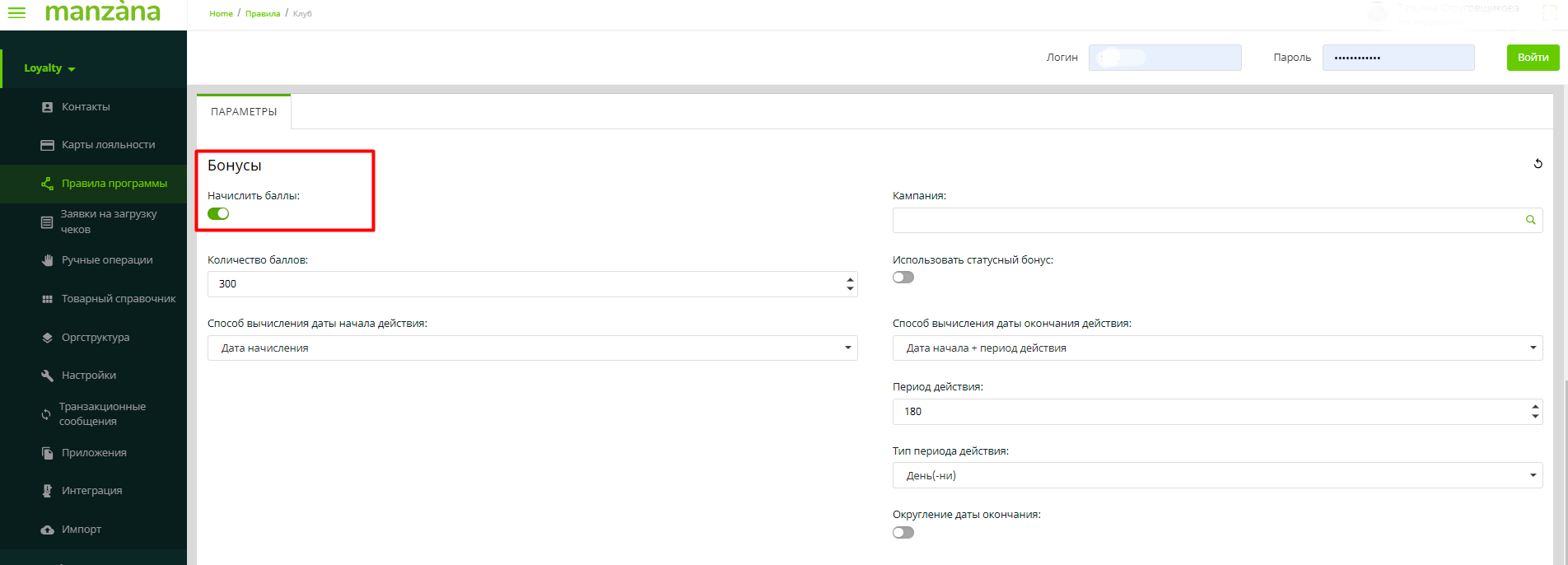The width and height of the screenshot is (1568, 565).
Task: Open the День(-ни) period type dropdown
Action: (x=1217, y=476)
